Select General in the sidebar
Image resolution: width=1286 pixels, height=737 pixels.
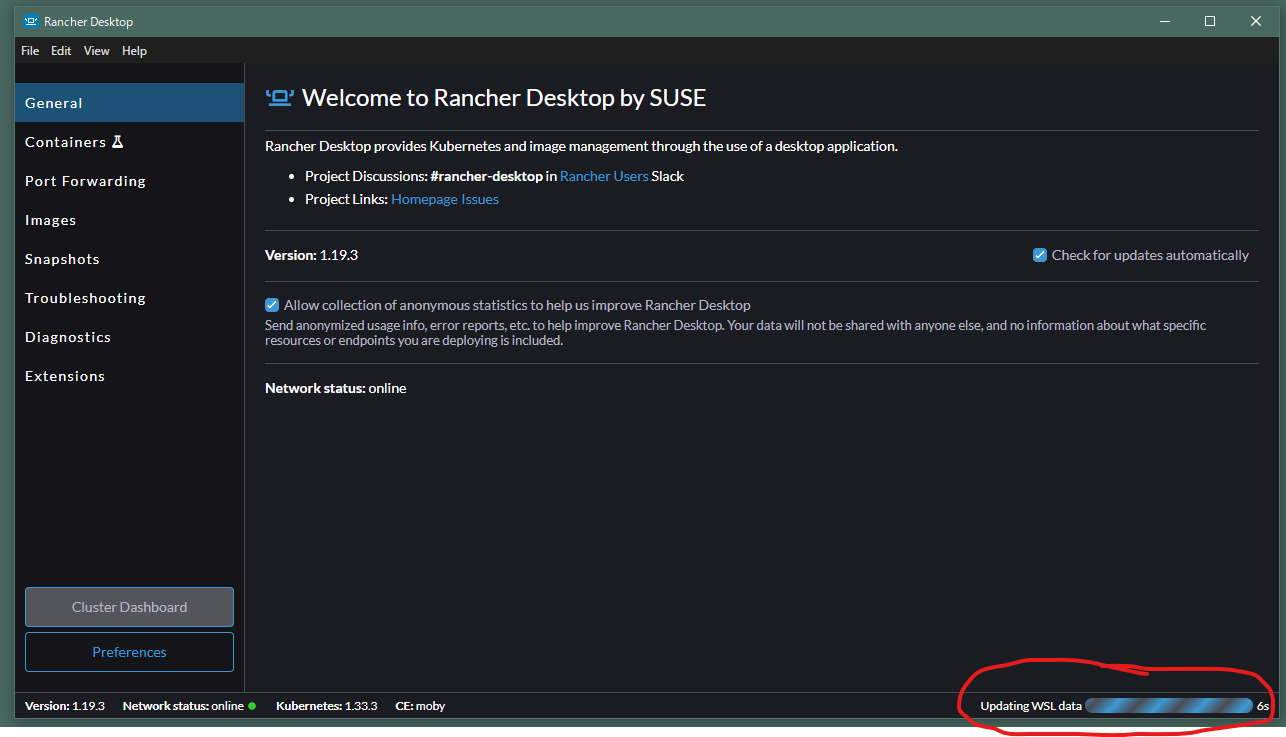click(x=130, y=103)
